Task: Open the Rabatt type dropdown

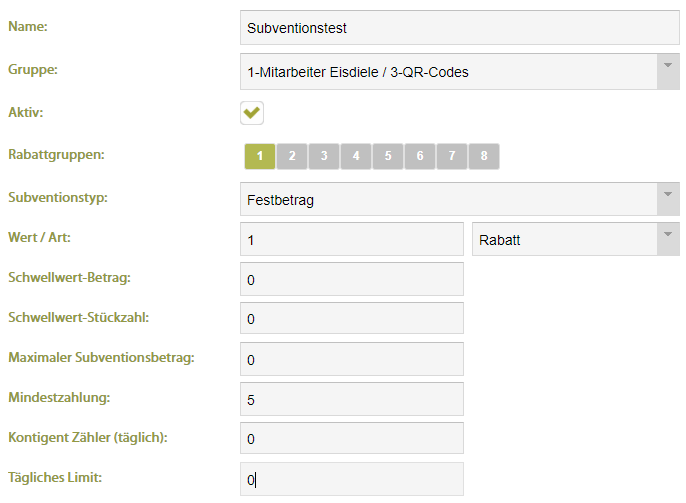Action: coord(668,239)
